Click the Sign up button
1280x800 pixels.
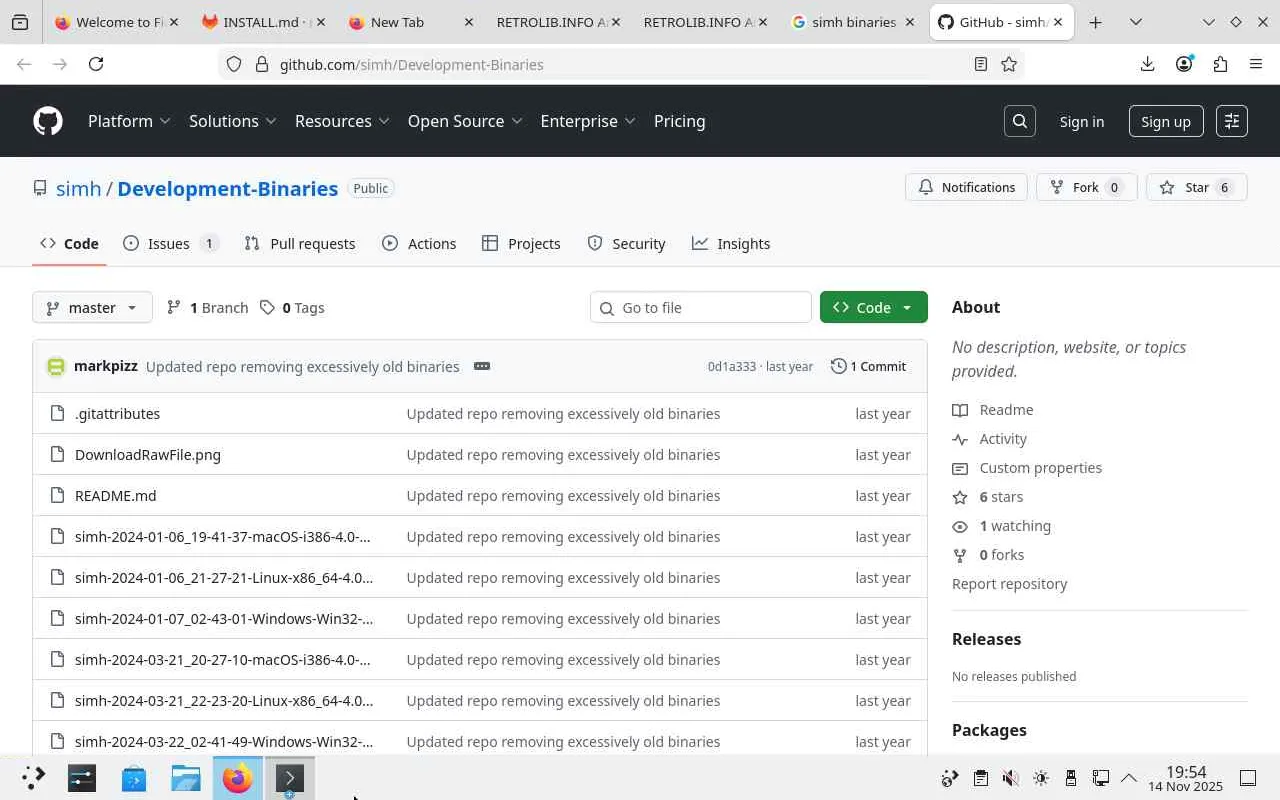1166,121
